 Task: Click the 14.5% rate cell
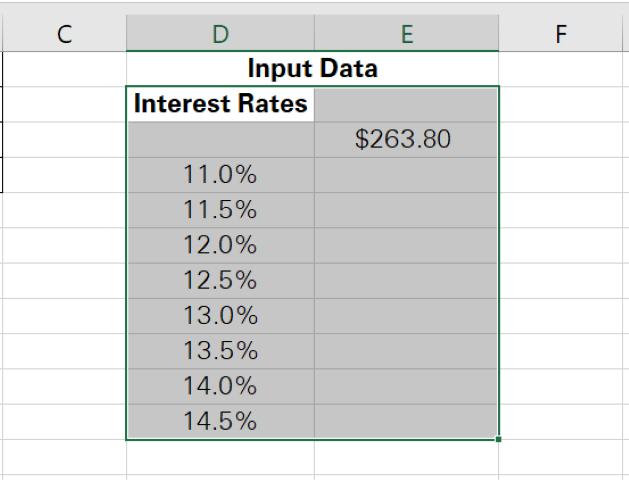click(220, 421)
